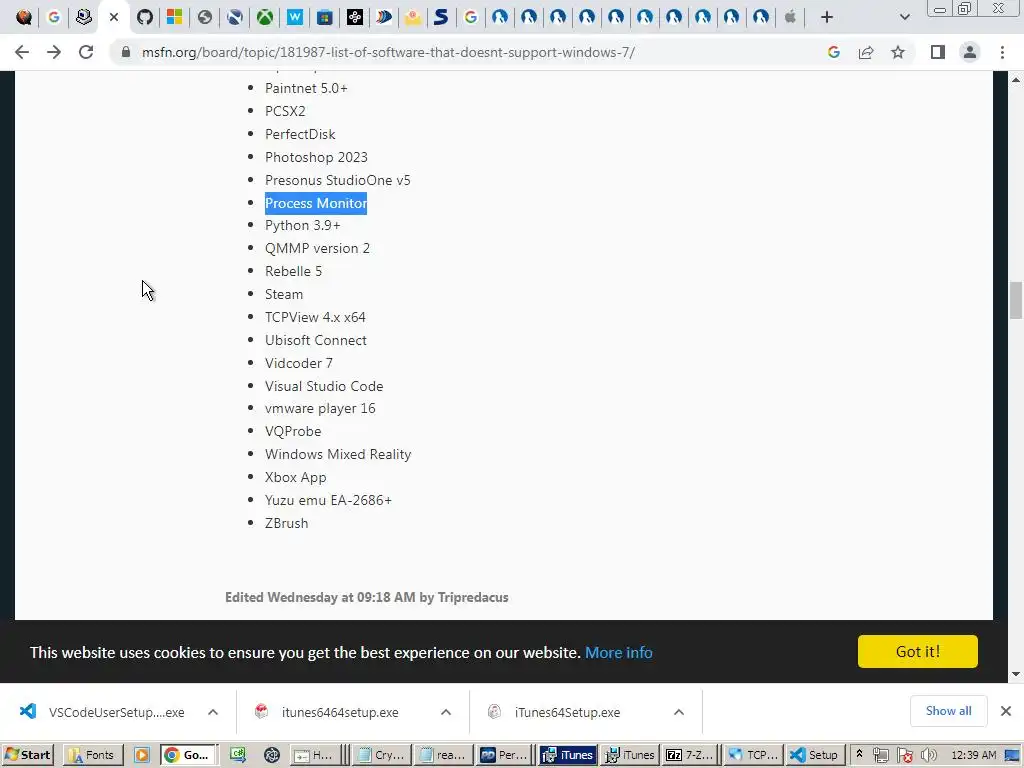Expand iTunes64Setup.exe download options arrow

point(679,712)
